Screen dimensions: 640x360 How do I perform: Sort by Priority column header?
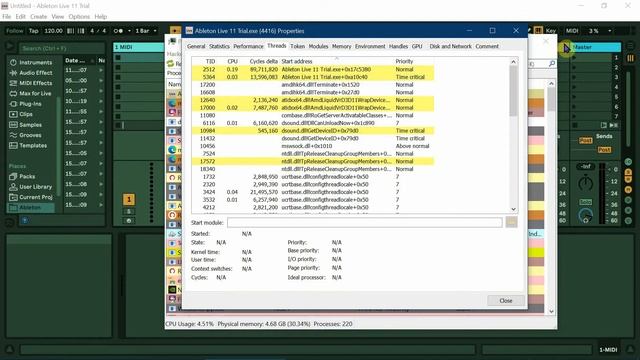[x=404, y=61]
